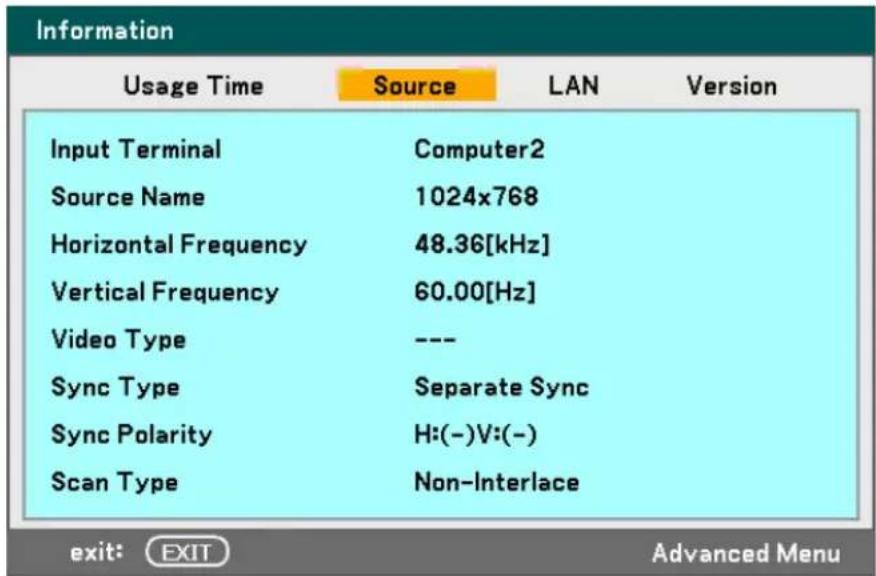Click the Separate Sync value
This screenshot has height=576, width=876.
502,387
